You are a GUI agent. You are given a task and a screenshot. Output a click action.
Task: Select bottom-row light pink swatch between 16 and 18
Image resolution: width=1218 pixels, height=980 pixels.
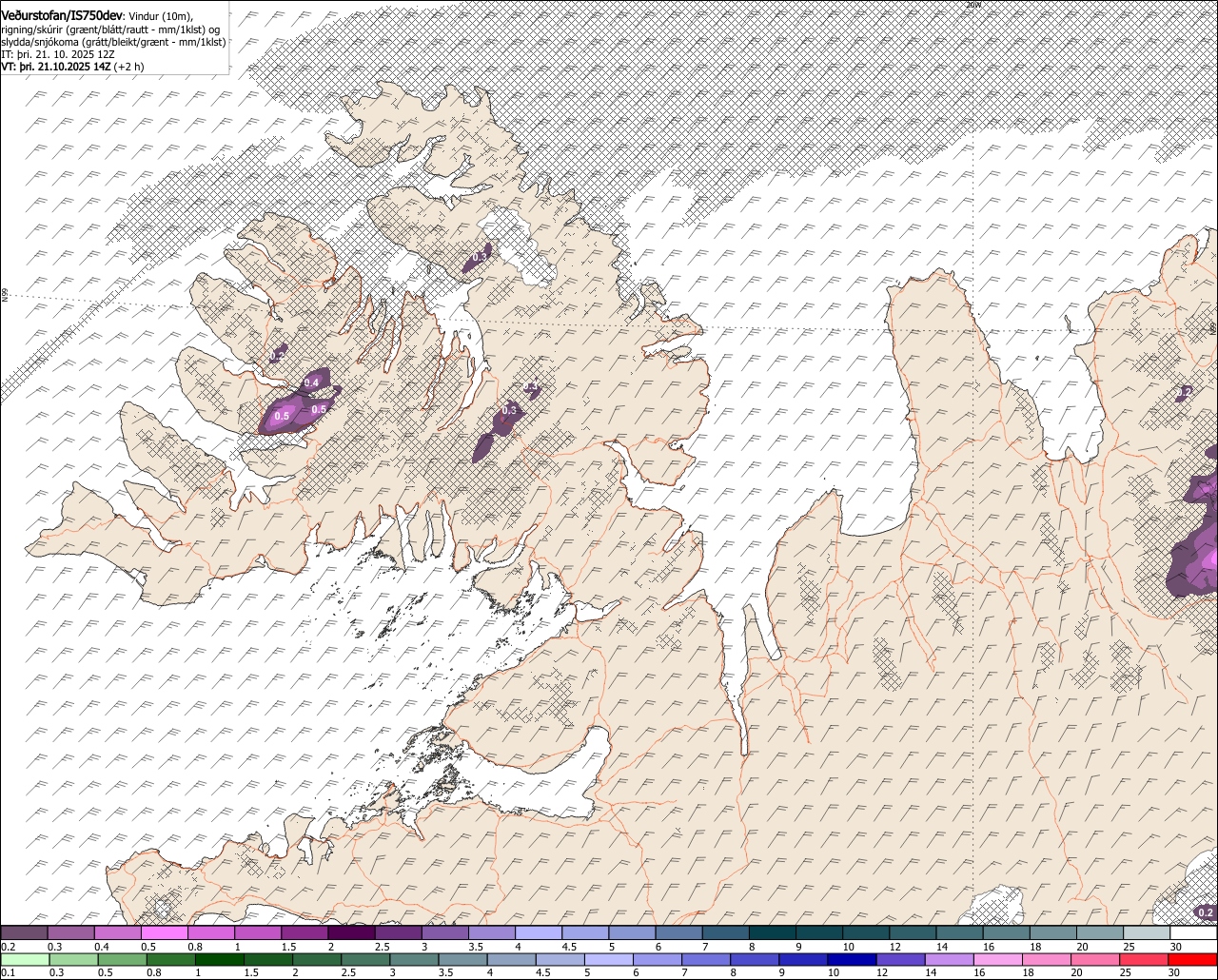click(998, 959)
